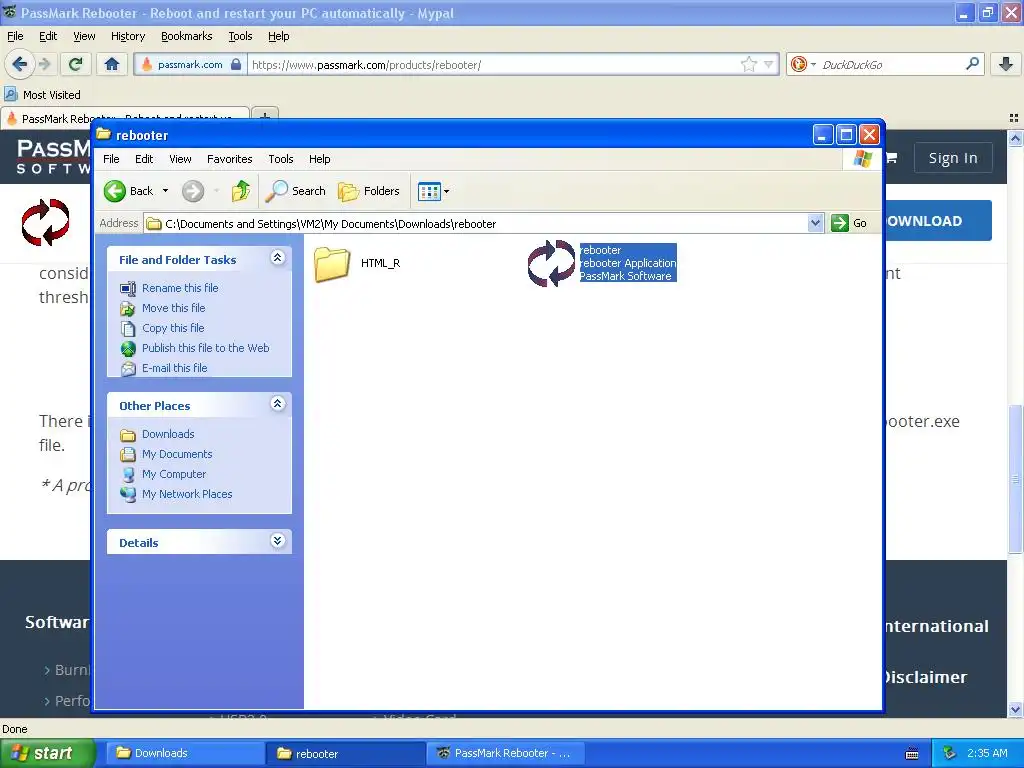The width and height of the screenshot is (1024, 768).
Task: Open the browser Bookmarks menu
Action: 186,36
